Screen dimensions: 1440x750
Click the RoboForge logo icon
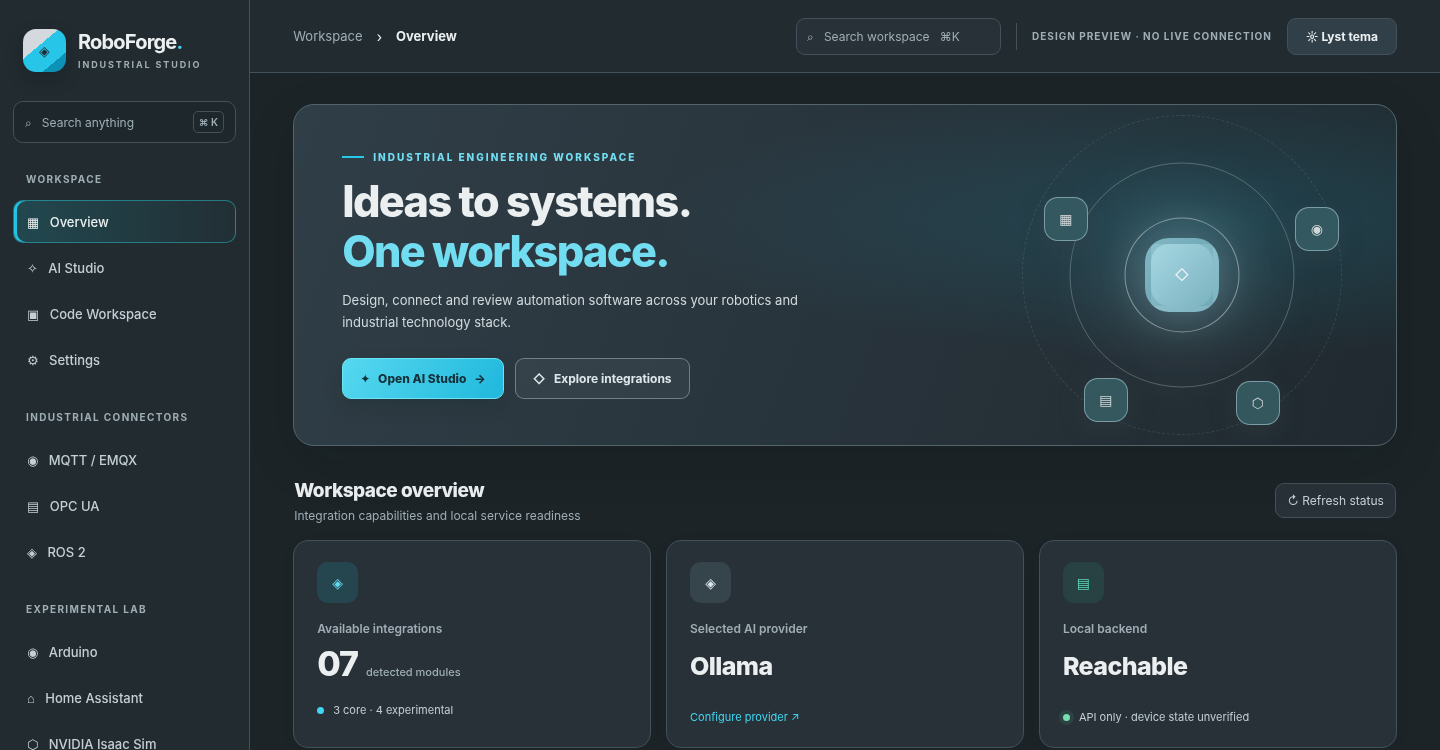pyautogui.click(x=44, y=50)
